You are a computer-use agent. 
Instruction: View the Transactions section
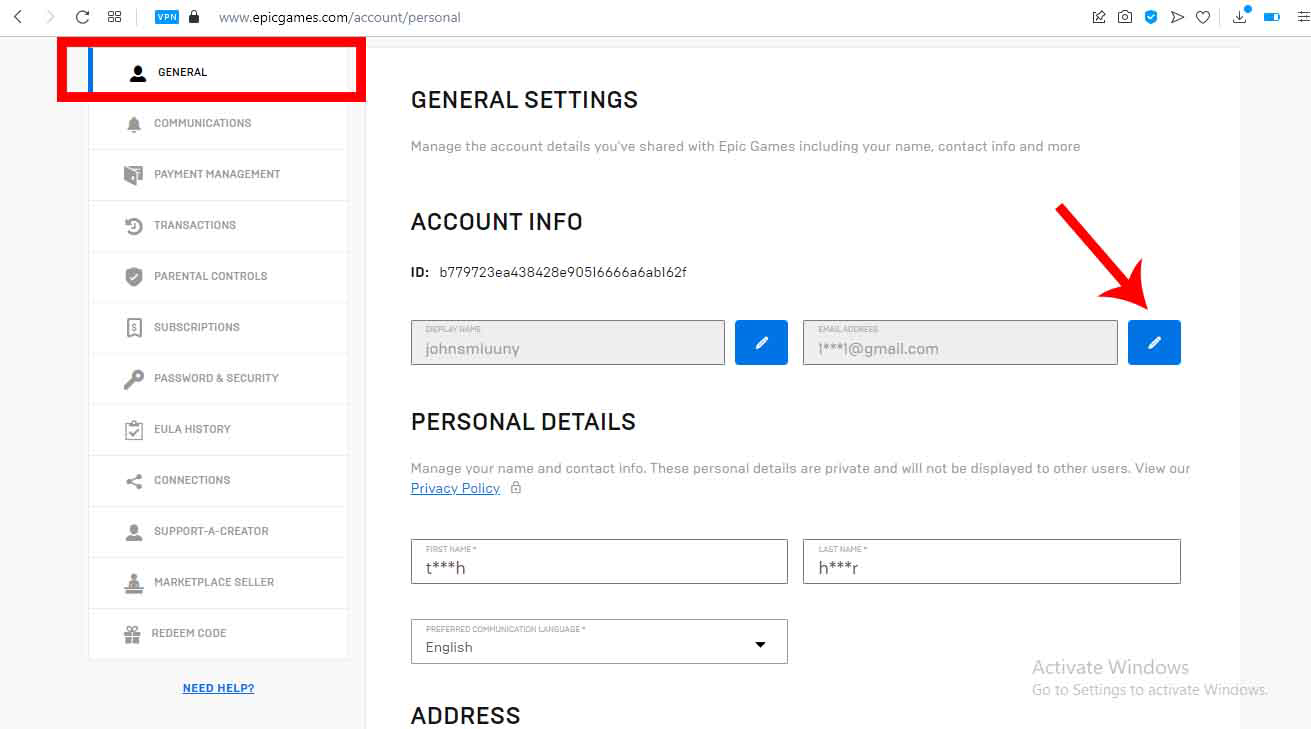tap(218, 225)
